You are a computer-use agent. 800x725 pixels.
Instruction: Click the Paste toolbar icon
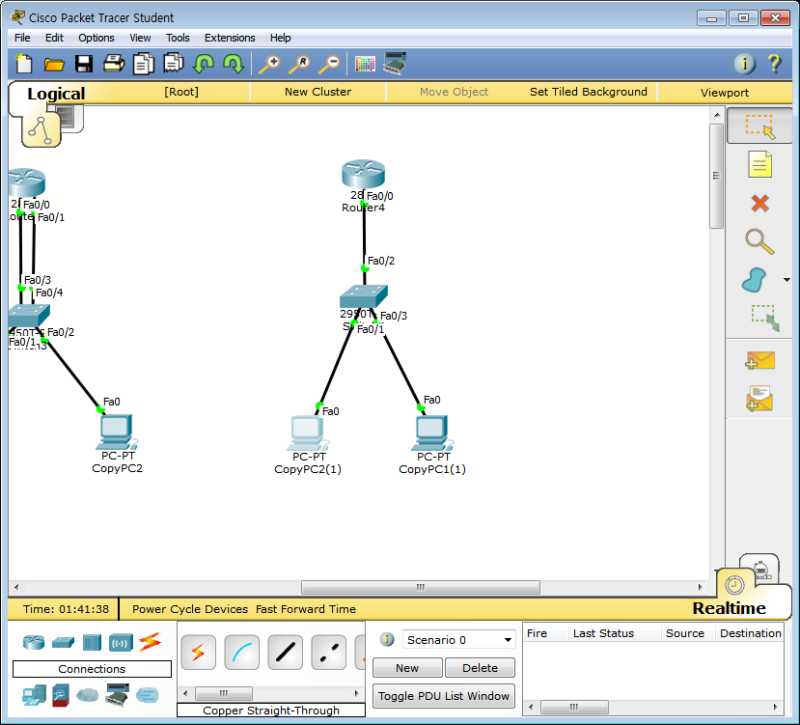pyautogui.click(x=173, y=63)
